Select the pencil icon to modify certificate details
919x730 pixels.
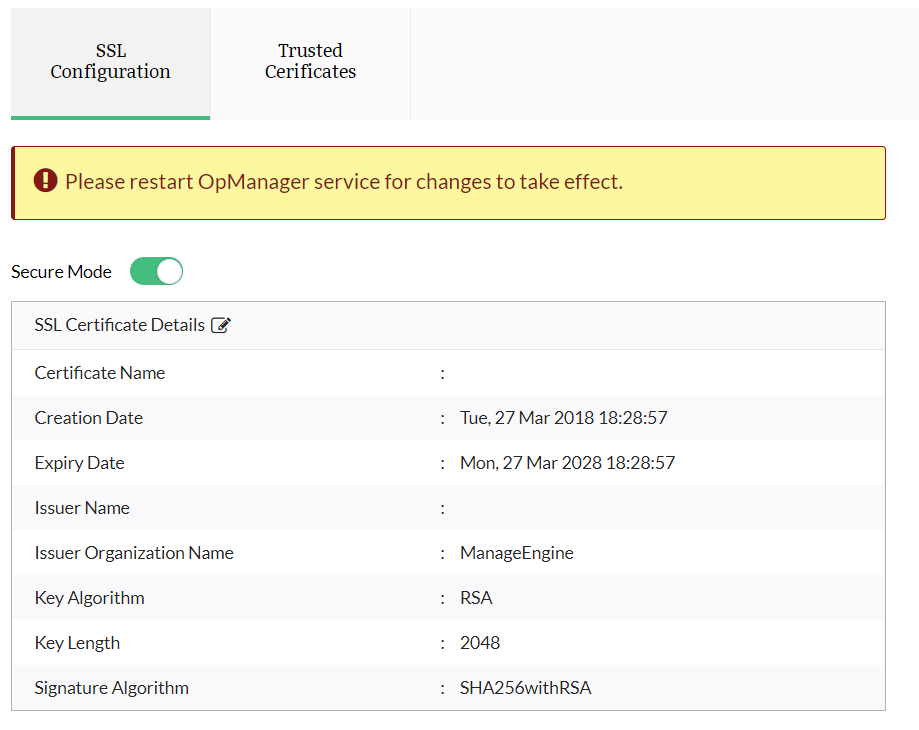[x=221, y=325]
